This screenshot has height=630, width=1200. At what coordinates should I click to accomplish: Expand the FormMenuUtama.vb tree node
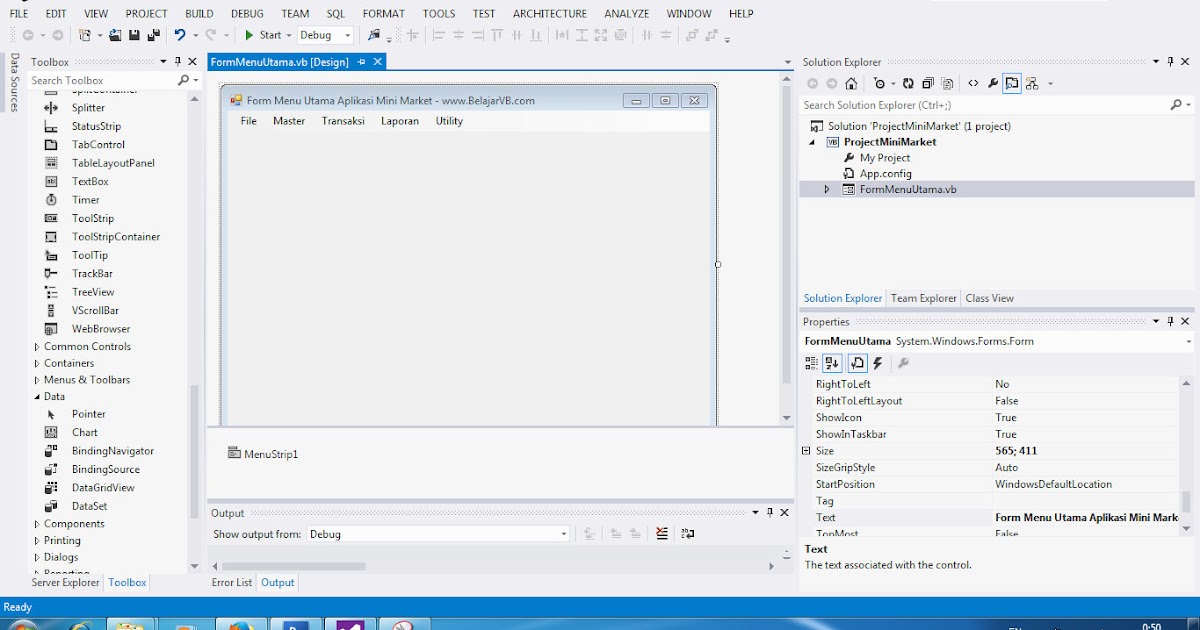click(x=826, y=188)
